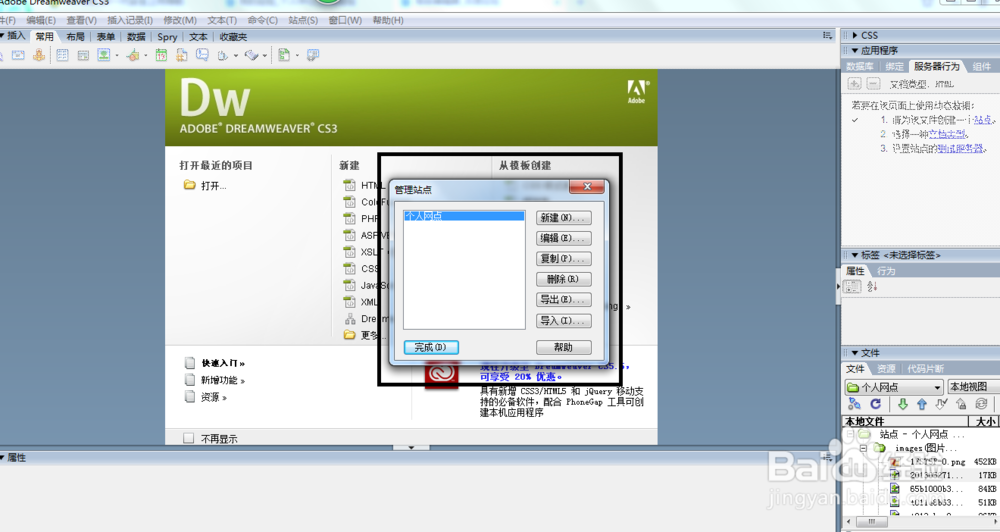Check the 不再显示 checkbox
The width and height of the screenshot is (1000, 532).
[x=188, y=438]
